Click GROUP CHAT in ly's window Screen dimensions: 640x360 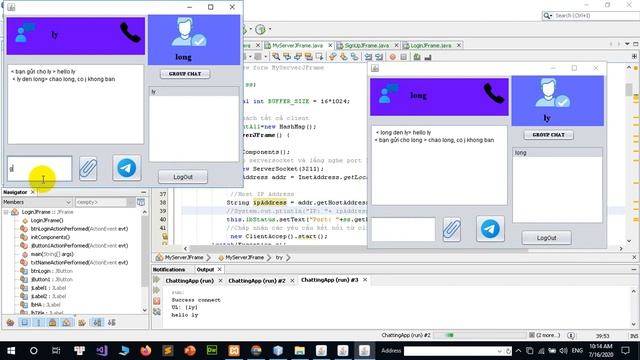click(548, 135)
